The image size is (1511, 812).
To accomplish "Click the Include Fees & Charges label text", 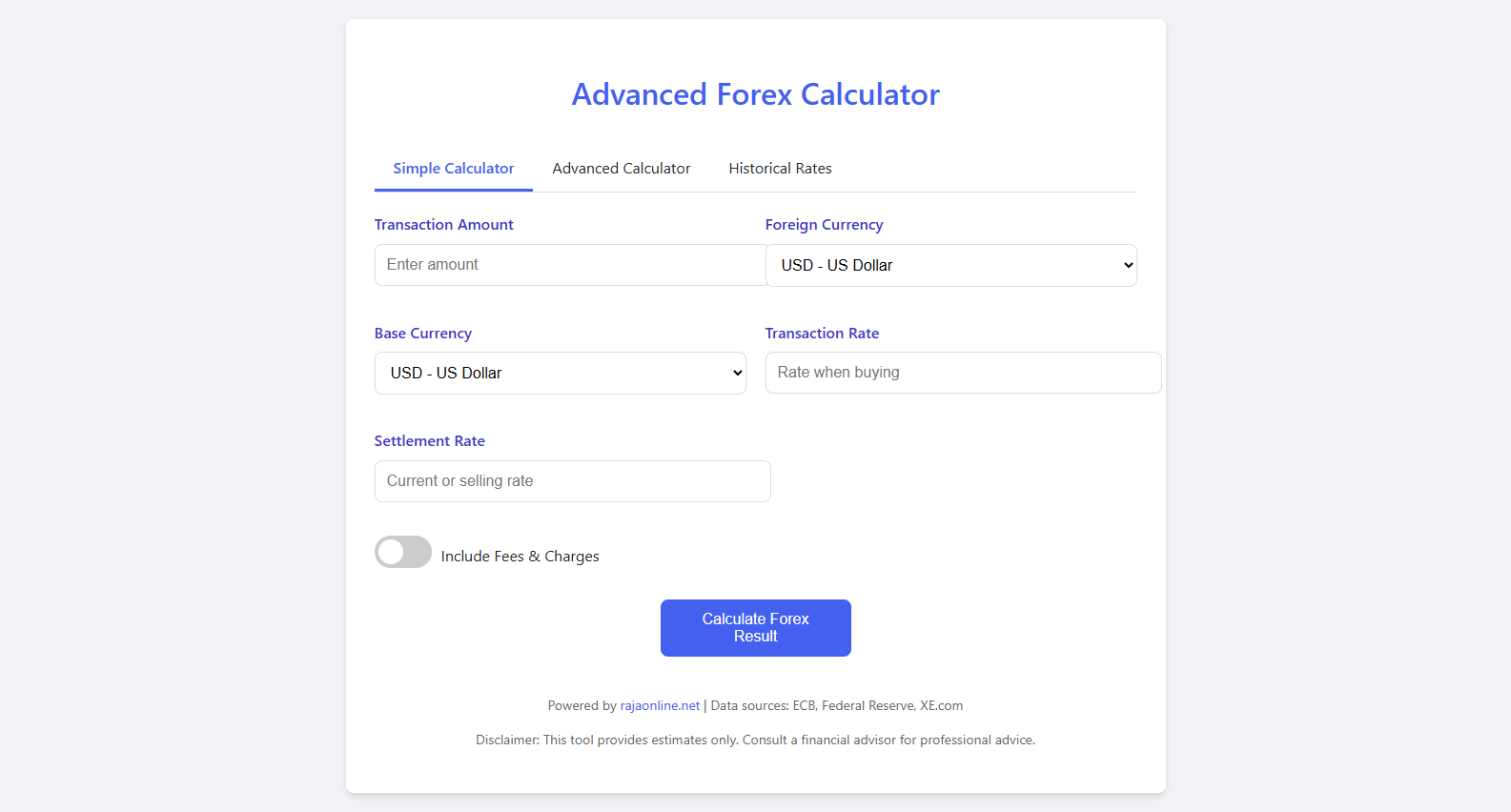I will click(521, 557).
